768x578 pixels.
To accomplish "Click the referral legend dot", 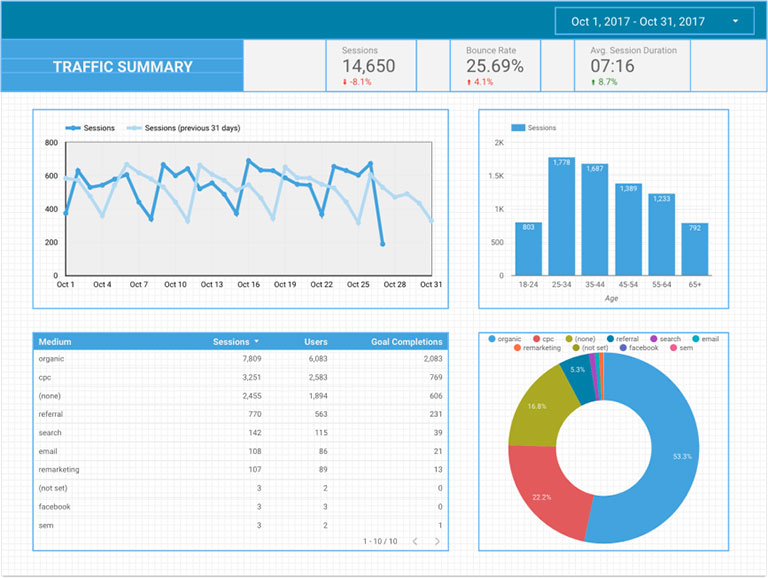I will point(610,339).
